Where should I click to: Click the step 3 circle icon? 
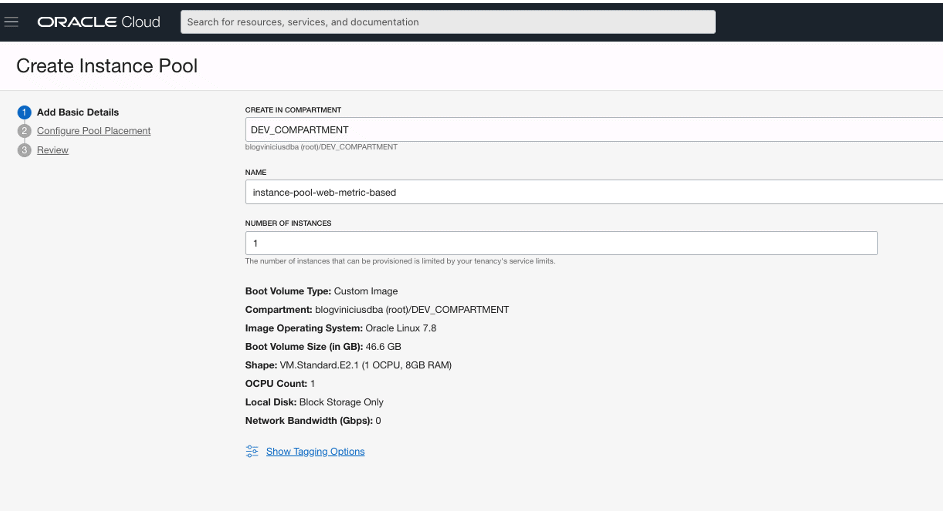coord(24,150)
